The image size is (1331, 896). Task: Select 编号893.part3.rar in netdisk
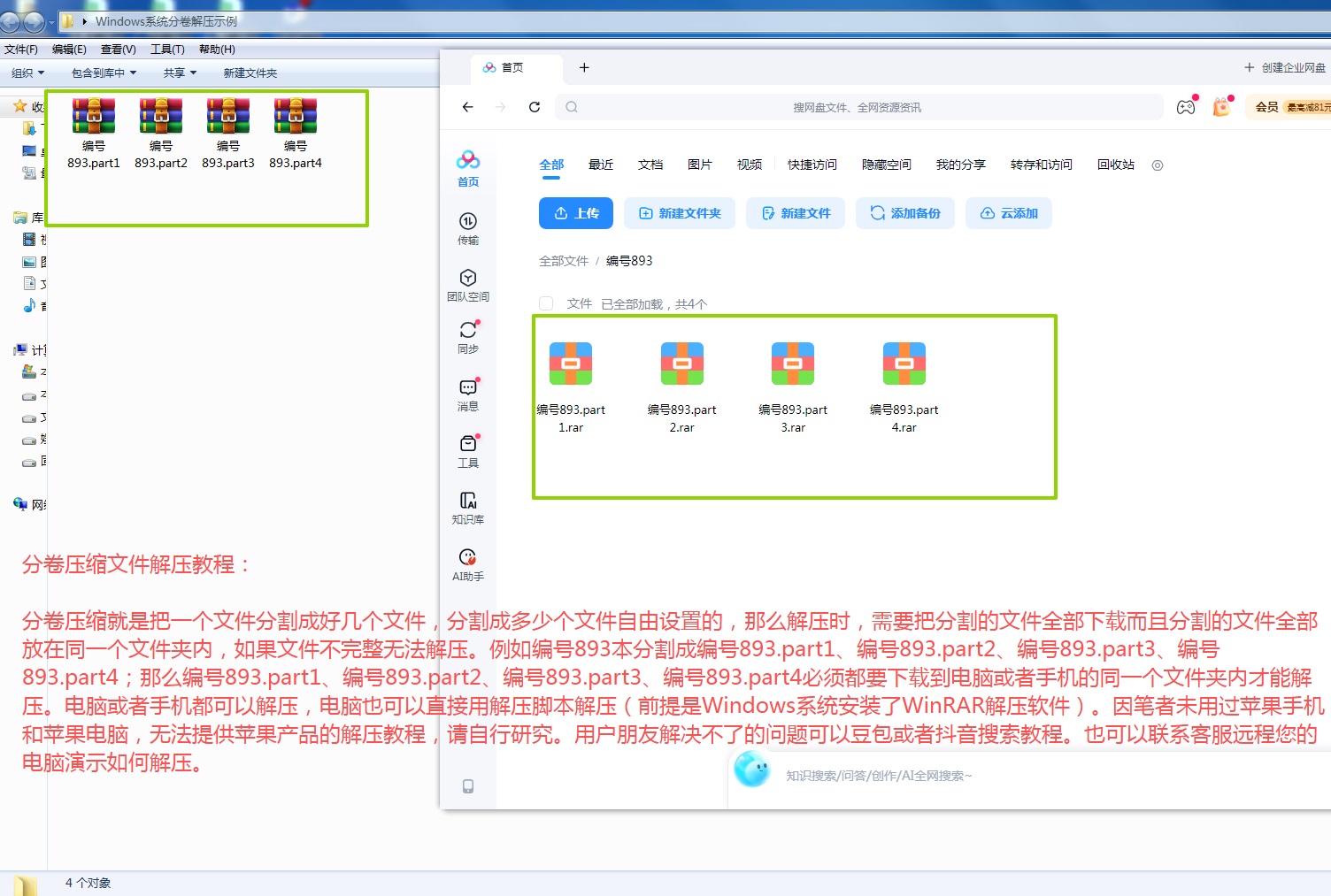[x=793, y=387]
